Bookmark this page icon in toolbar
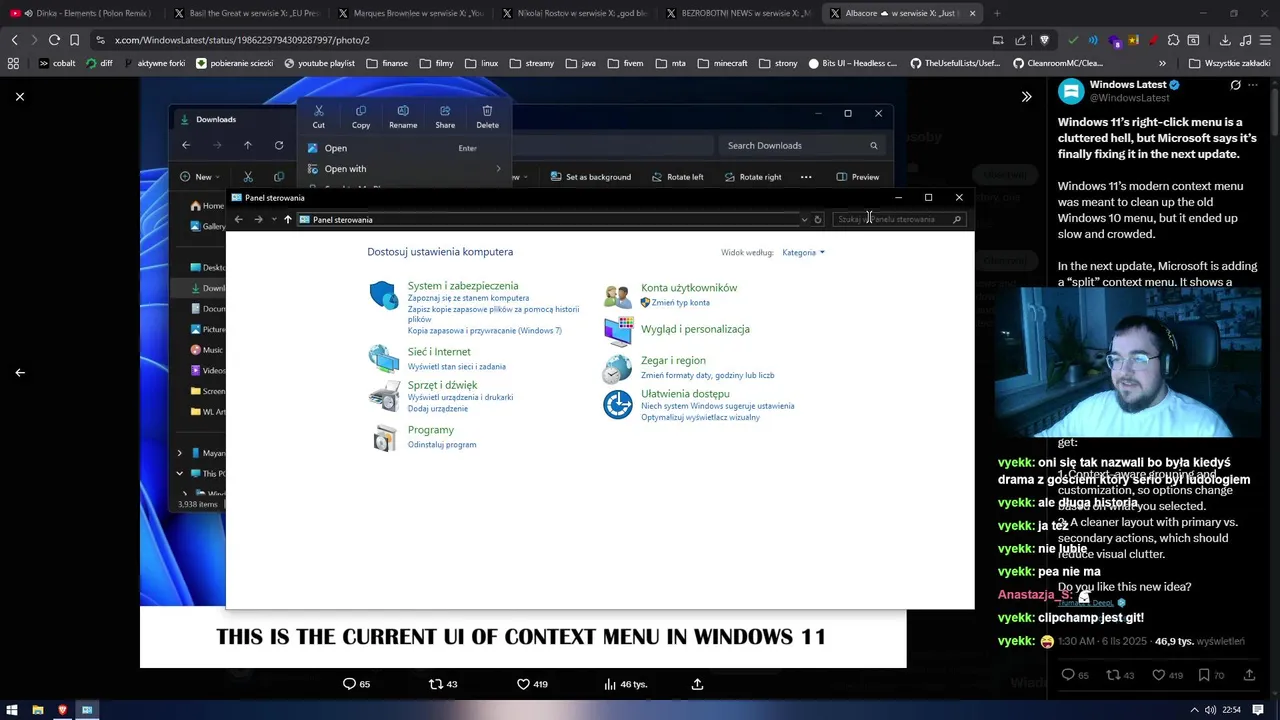This screenshot has height=720, width=1280. [x=74, y=40]
